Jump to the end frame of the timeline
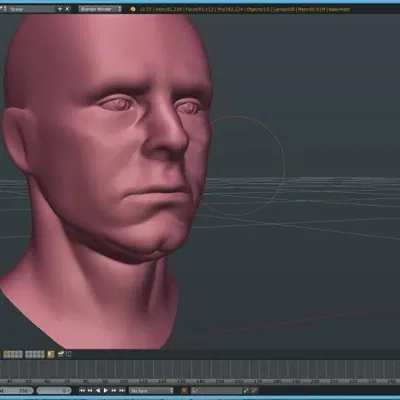 click(x=122, y=390)
